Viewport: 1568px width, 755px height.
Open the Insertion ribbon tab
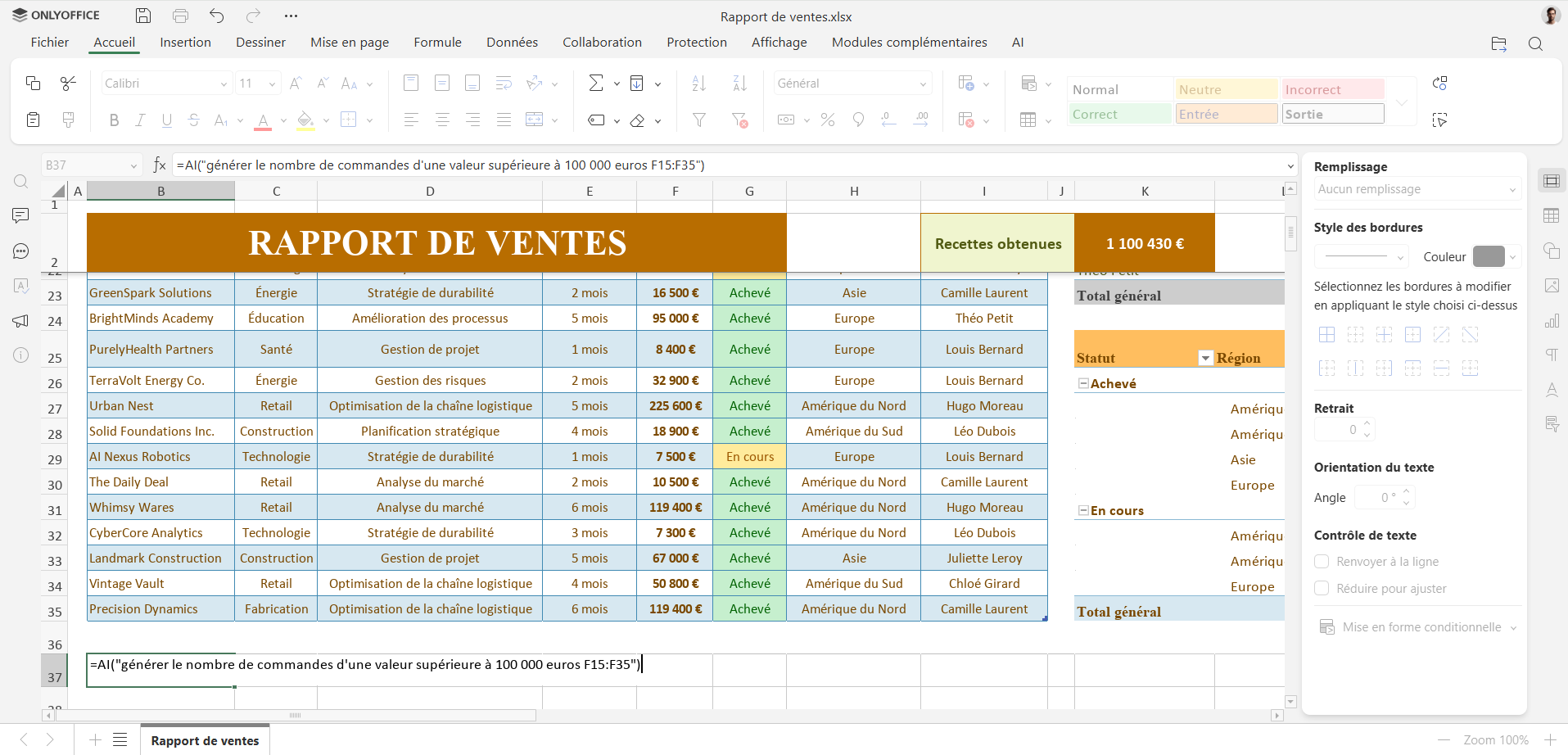coord(185,43)
